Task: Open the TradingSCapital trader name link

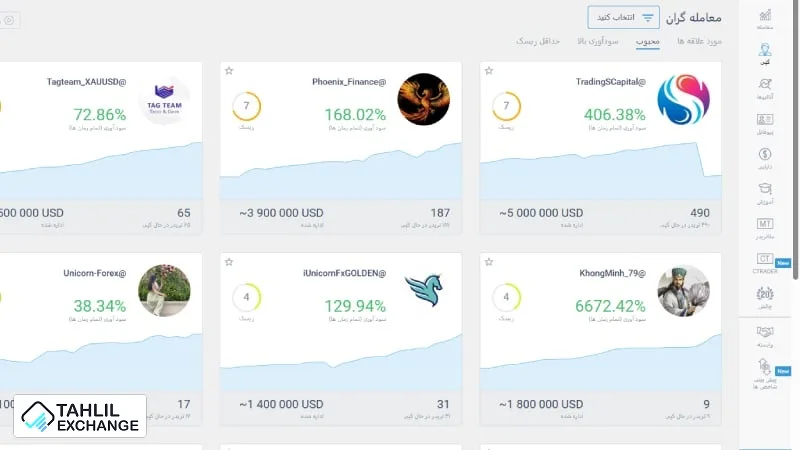Action: point(611,81)
